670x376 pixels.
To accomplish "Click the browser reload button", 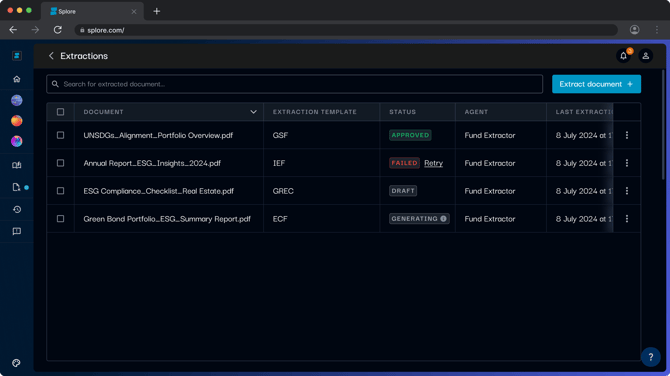I will (58, 30).
